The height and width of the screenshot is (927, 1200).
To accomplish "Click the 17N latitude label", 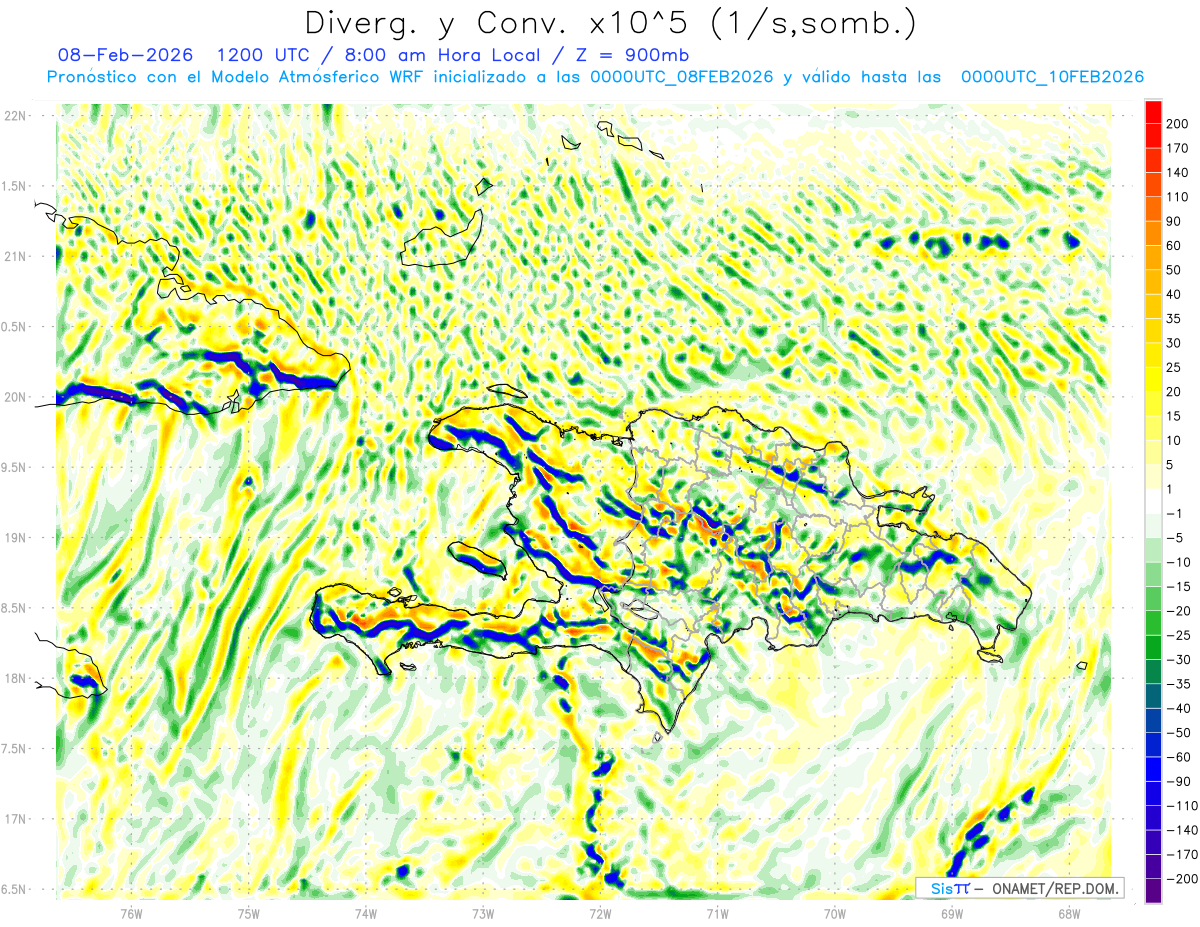I will coord(14,819).
